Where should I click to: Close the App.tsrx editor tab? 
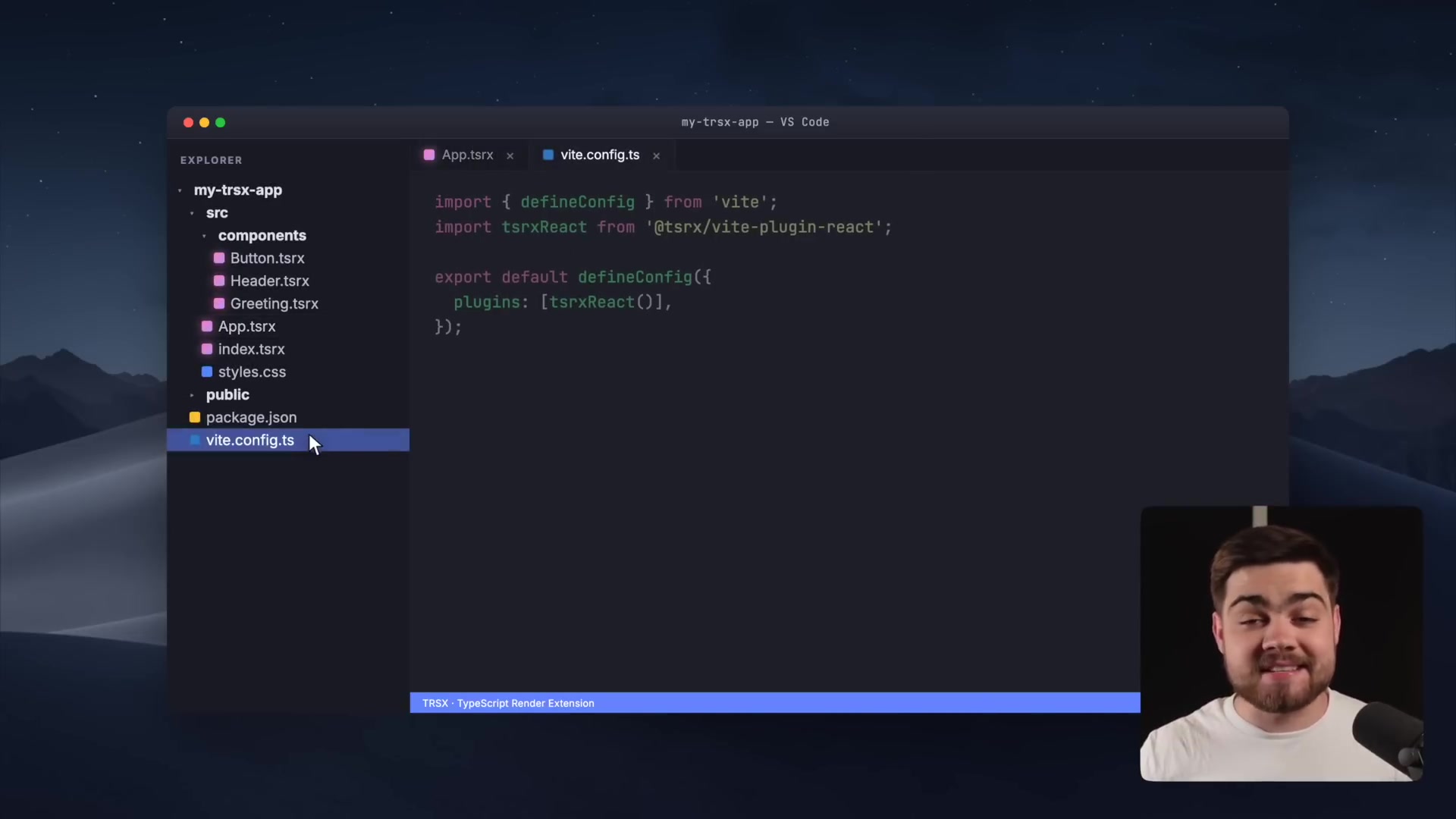point(510,155)
